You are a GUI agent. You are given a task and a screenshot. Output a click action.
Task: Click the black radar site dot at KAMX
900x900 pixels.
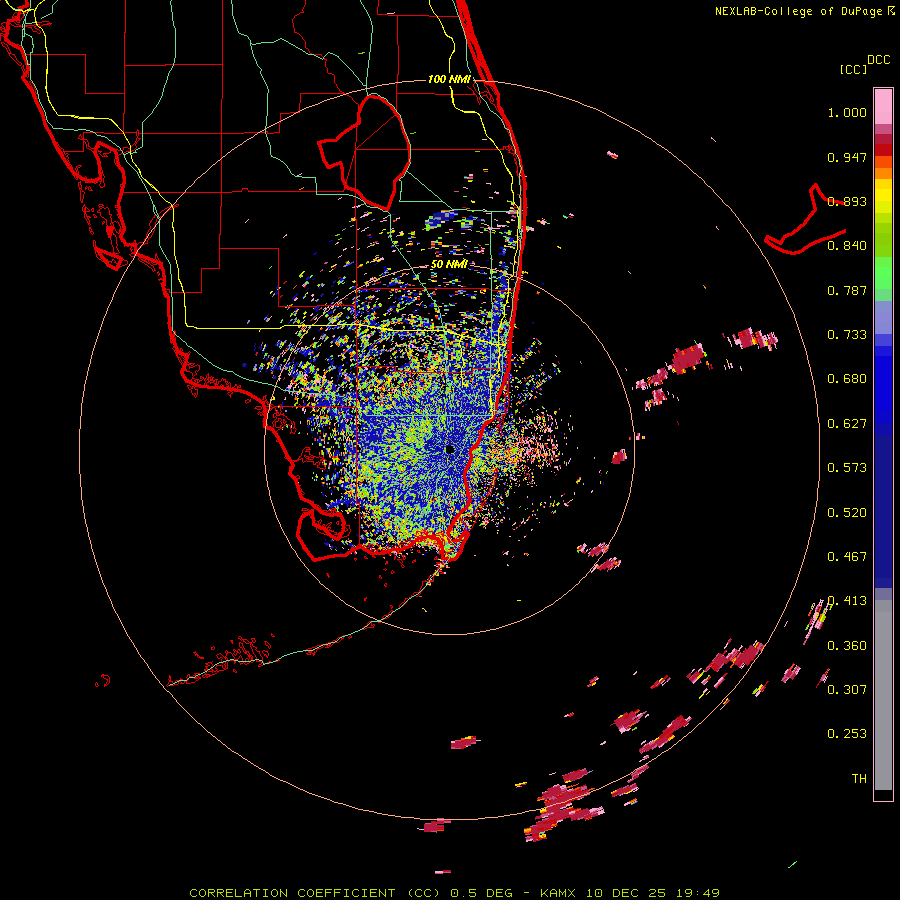450,449
